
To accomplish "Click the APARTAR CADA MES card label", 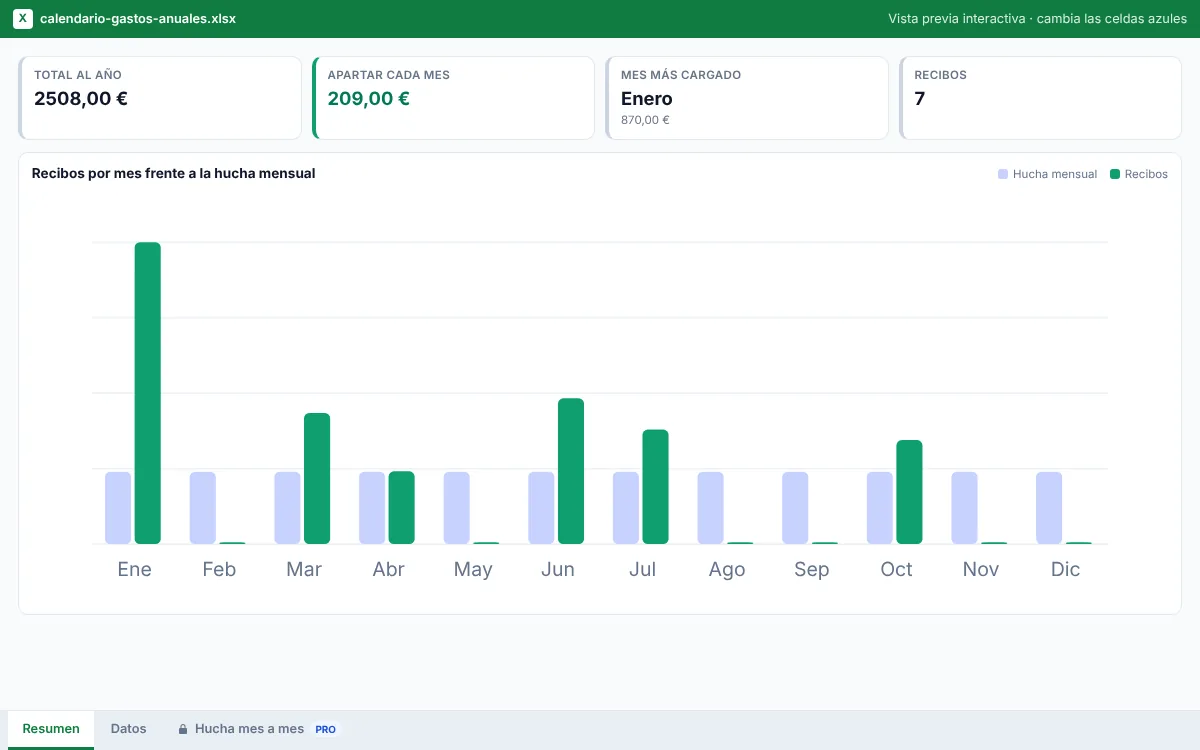I will pos(389,75).
